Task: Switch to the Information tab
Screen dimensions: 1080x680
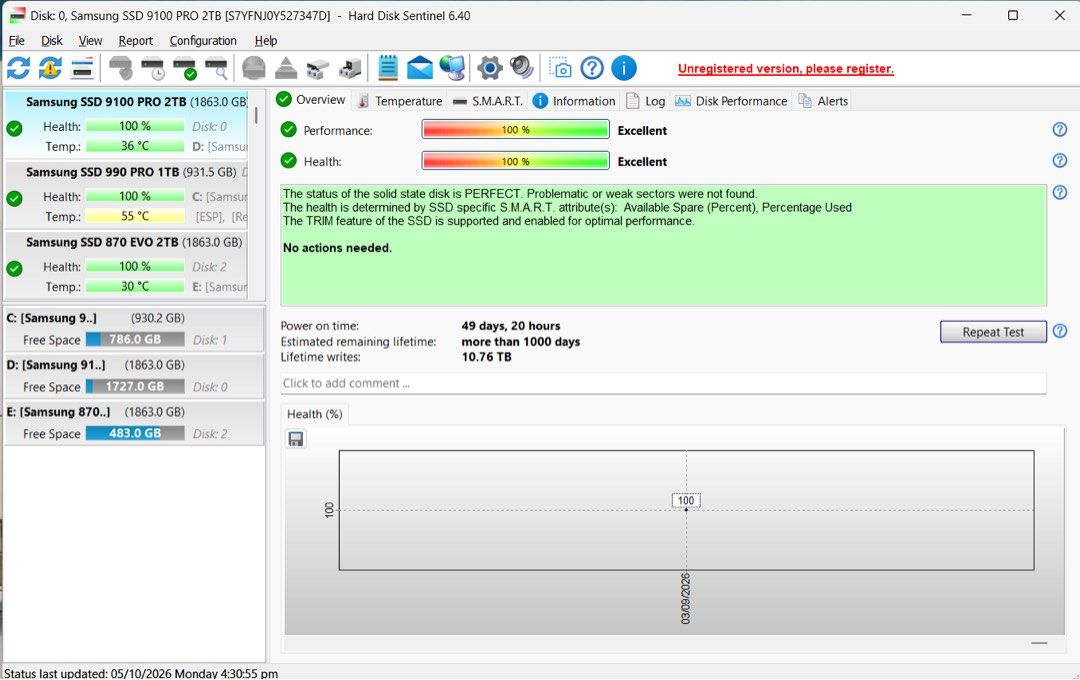Action: pos(574,101)
